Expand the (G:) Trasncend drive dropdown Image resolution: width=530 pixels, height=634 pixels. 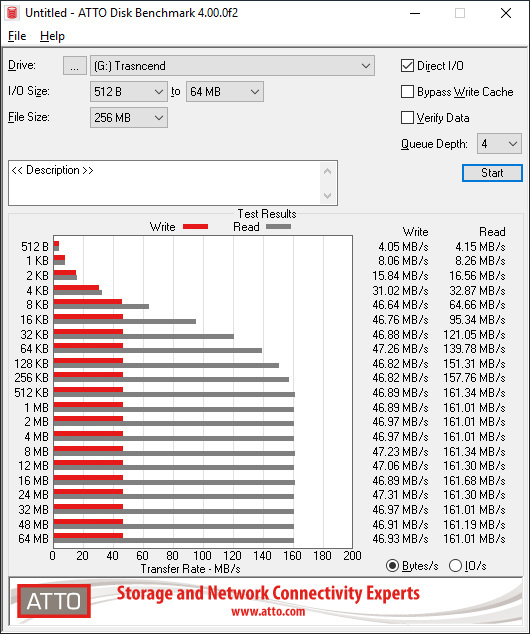point(232,66)
